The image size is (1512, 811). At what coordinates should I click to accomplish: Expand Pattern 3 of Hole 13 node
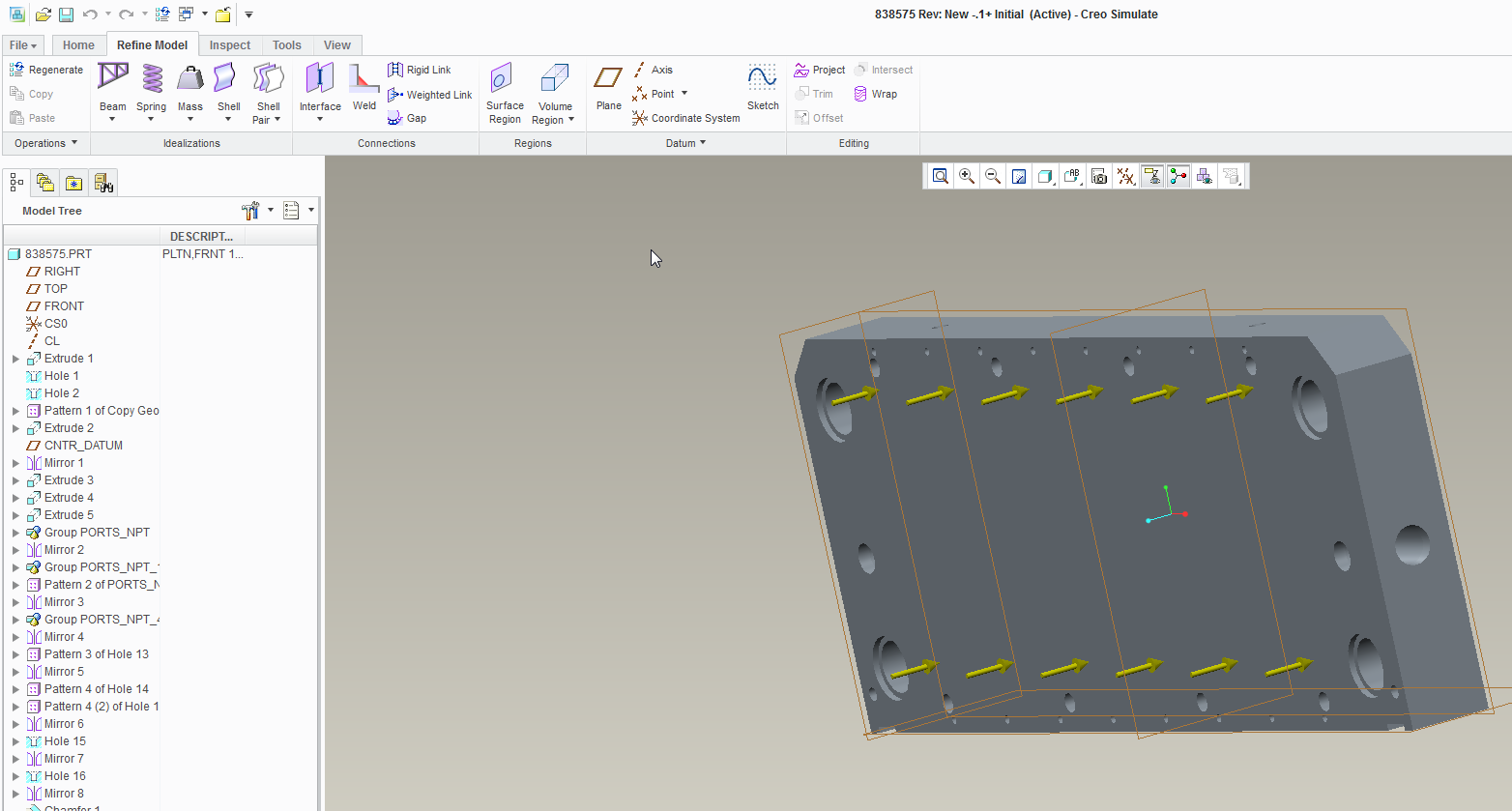click(x=15, y=654)
